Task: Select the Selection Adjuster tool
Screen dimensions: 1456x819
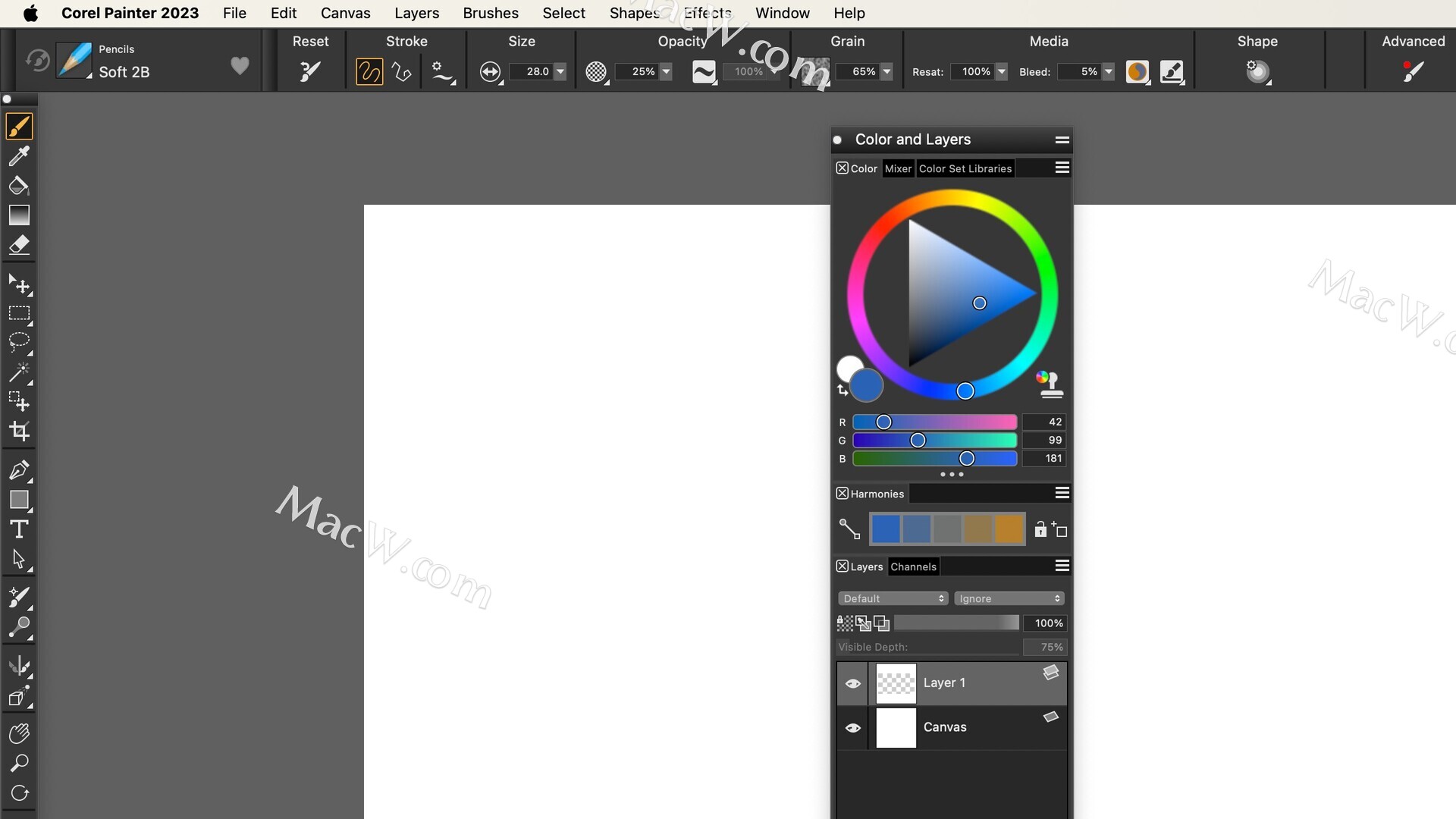Action: coord(19,401)
